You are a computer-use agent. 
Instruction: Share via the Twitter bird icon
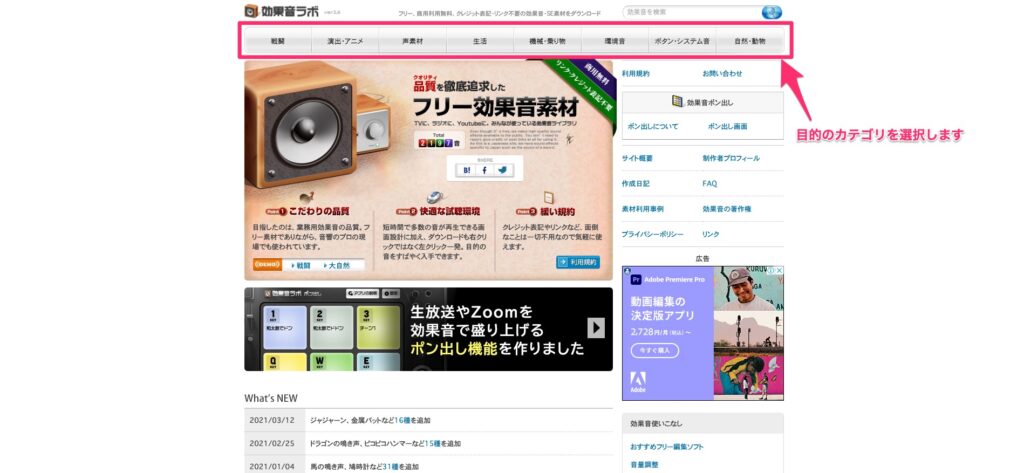point(503,170)
